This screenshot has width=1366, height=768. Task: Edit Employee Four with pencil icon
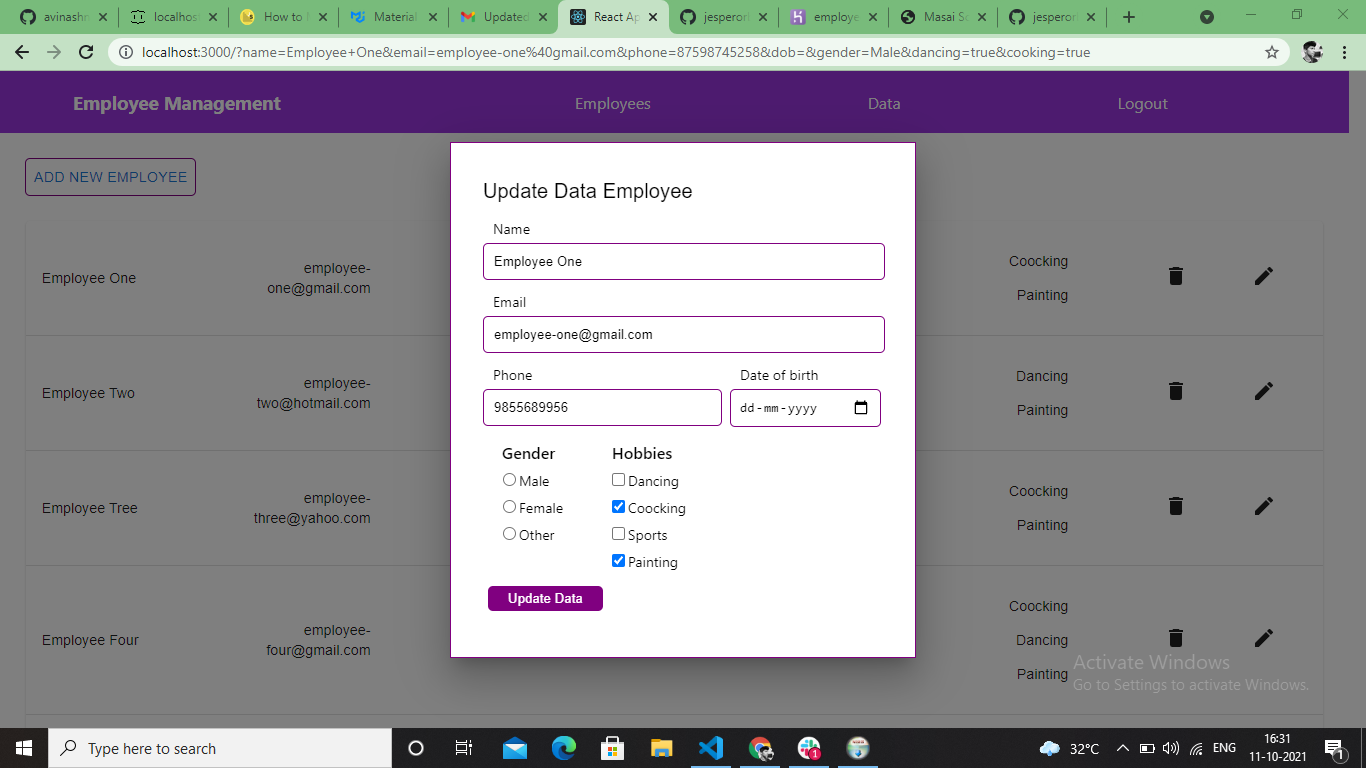click(1264, 638)
